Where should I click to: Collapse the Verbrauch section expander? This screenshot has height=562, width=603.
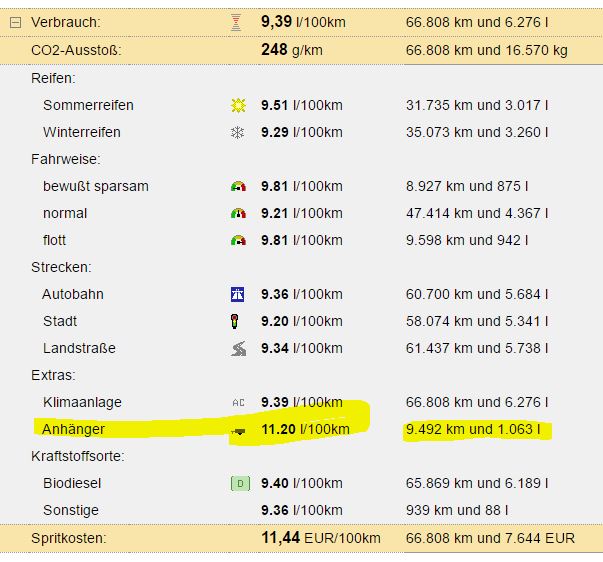pos(15,21)
